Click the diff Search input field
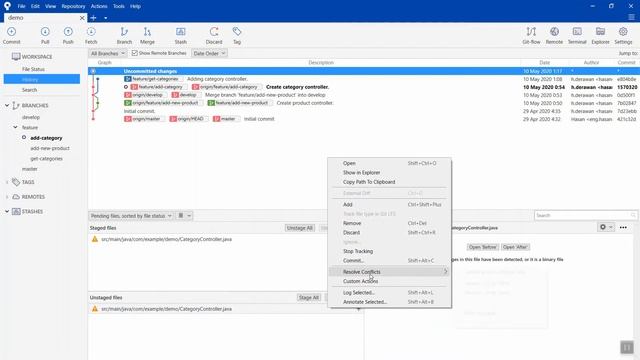The width and height of the screenshot is (640, 360). click(585, 215)
